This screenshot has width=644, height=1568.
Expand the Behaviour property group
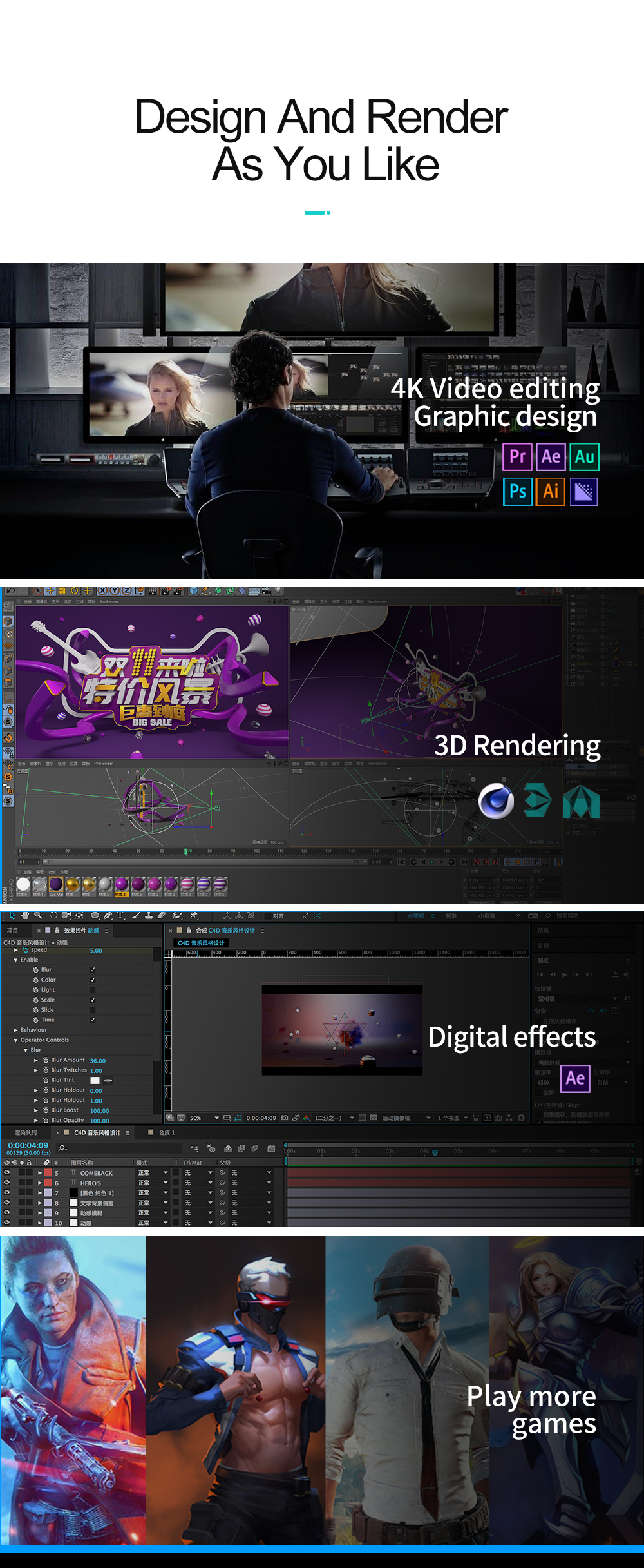(x=16, y=1030)
